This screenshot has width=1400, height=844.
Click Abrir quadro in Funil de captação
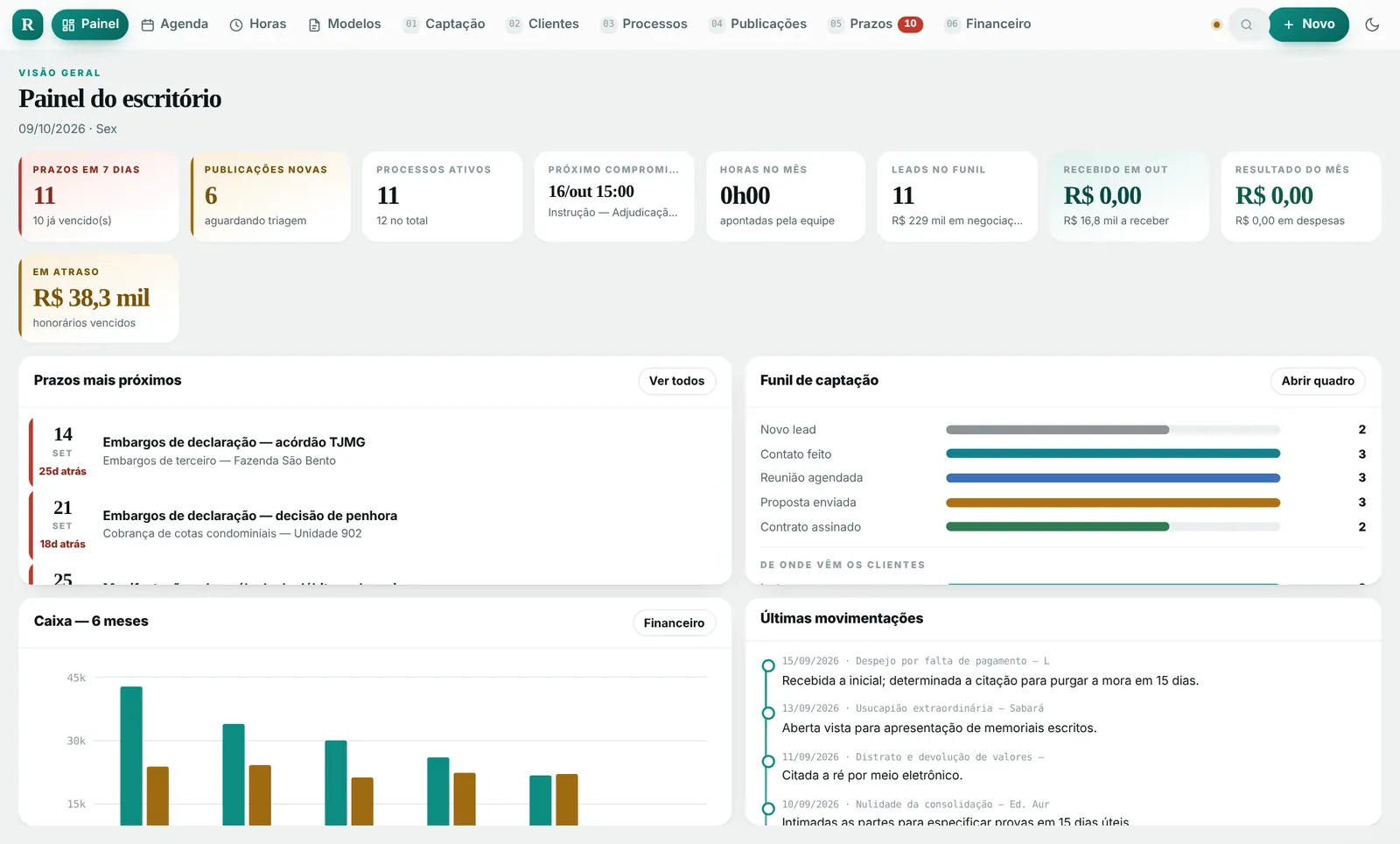[x=1318, y=381]
